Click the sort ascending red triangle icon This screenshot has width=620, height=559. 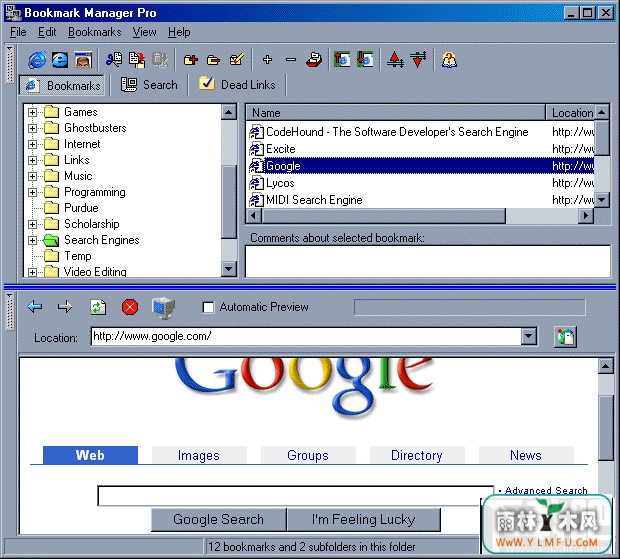pos(395,60)
